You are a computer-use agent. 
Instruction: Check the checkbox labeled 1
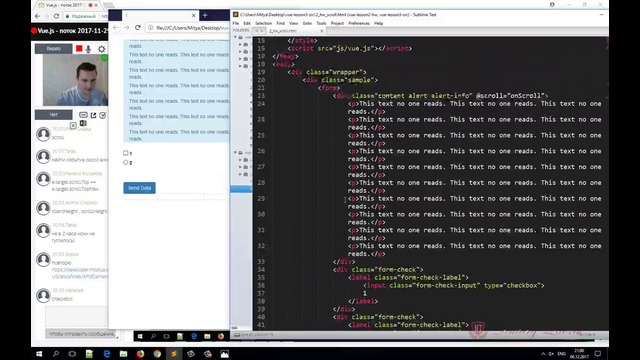[x=126, y=153]
